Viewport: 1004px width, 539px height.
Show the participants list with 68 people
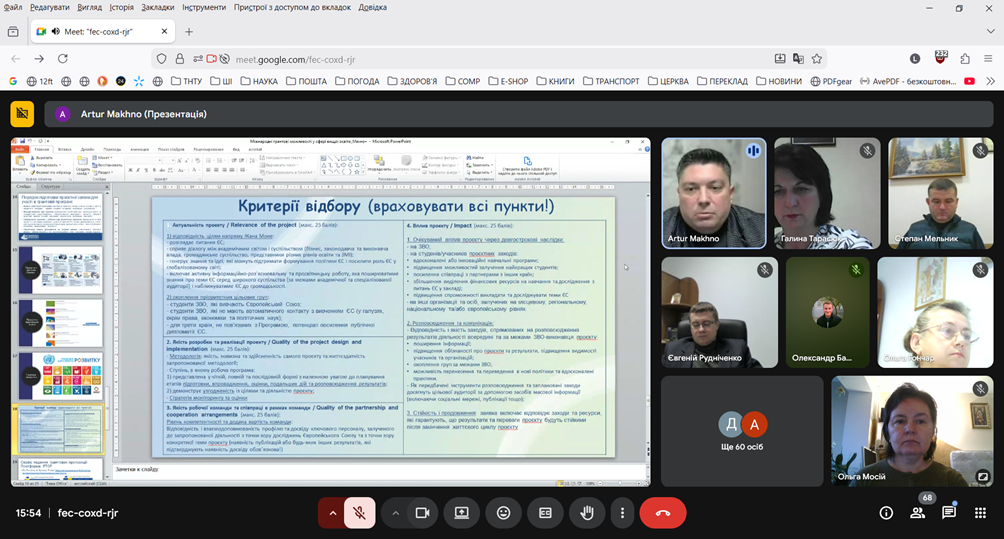917,512
